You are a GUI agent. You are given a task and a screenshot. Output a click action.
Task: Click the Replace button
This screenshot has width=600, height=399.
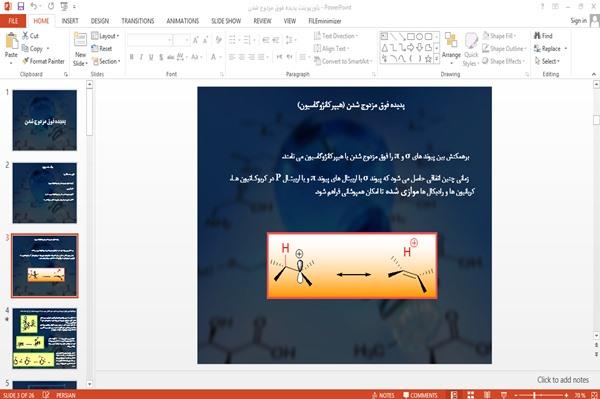(548, 49)
